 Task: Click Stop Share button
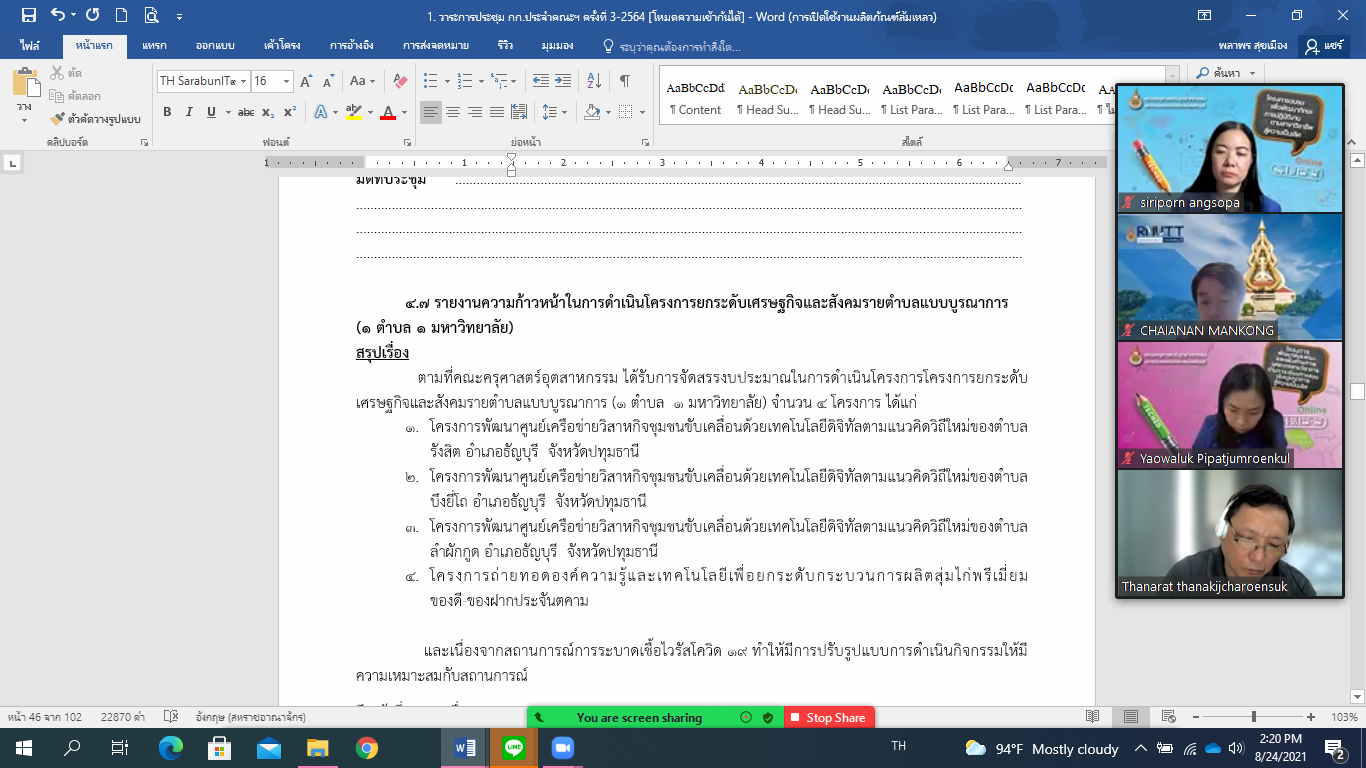pos(829,717)
